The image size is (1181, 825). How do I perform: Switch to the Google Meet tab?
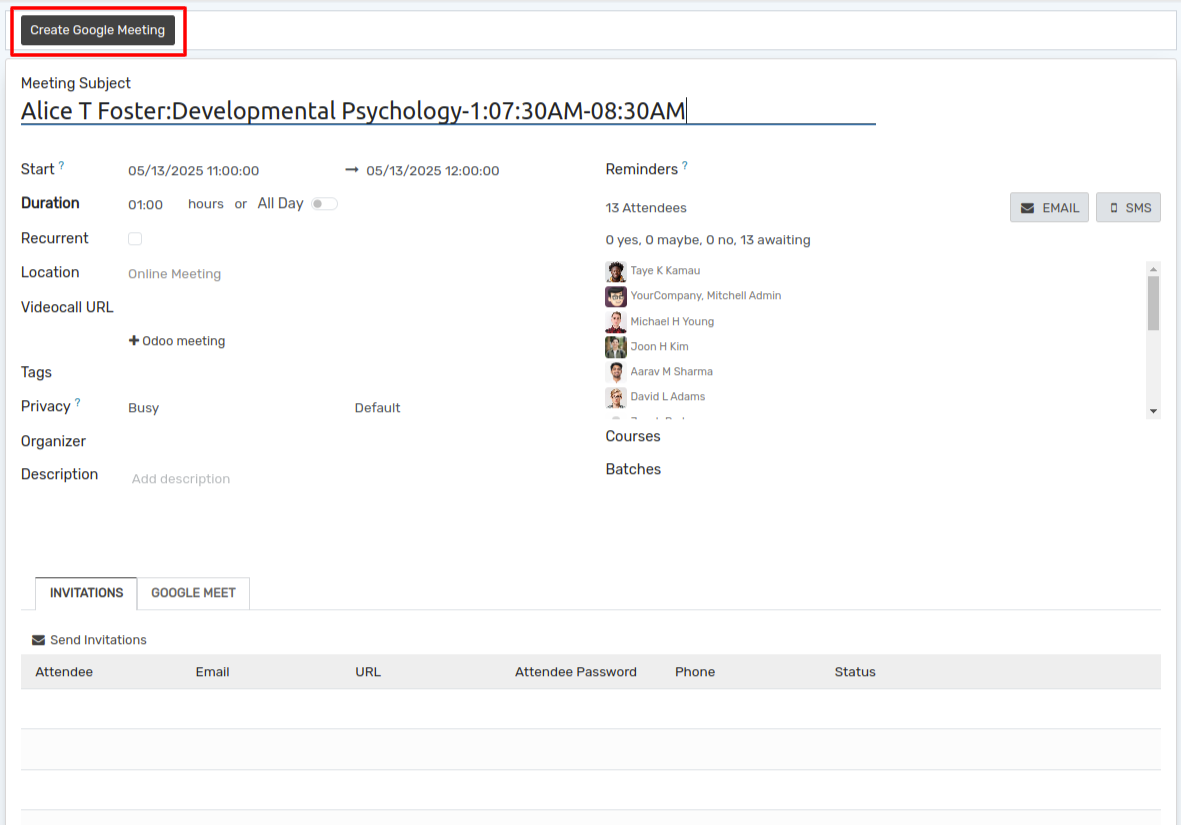coord(193,593)
